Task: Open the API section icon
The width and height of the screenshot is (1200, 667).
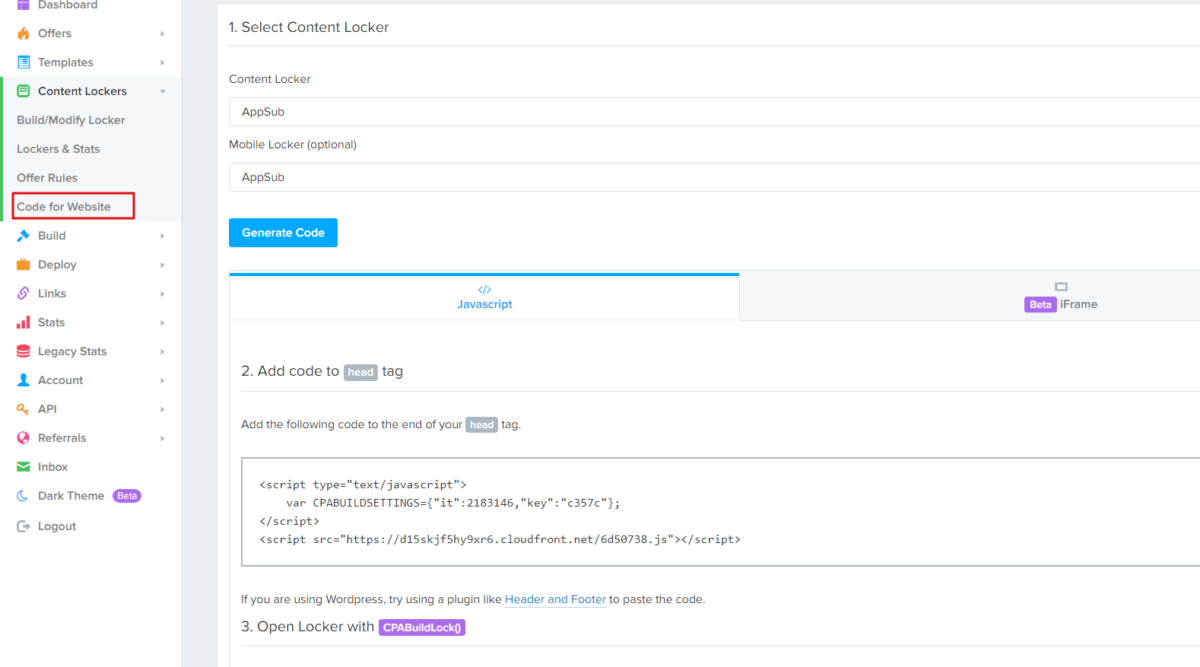Action: [x=23, y=408]
